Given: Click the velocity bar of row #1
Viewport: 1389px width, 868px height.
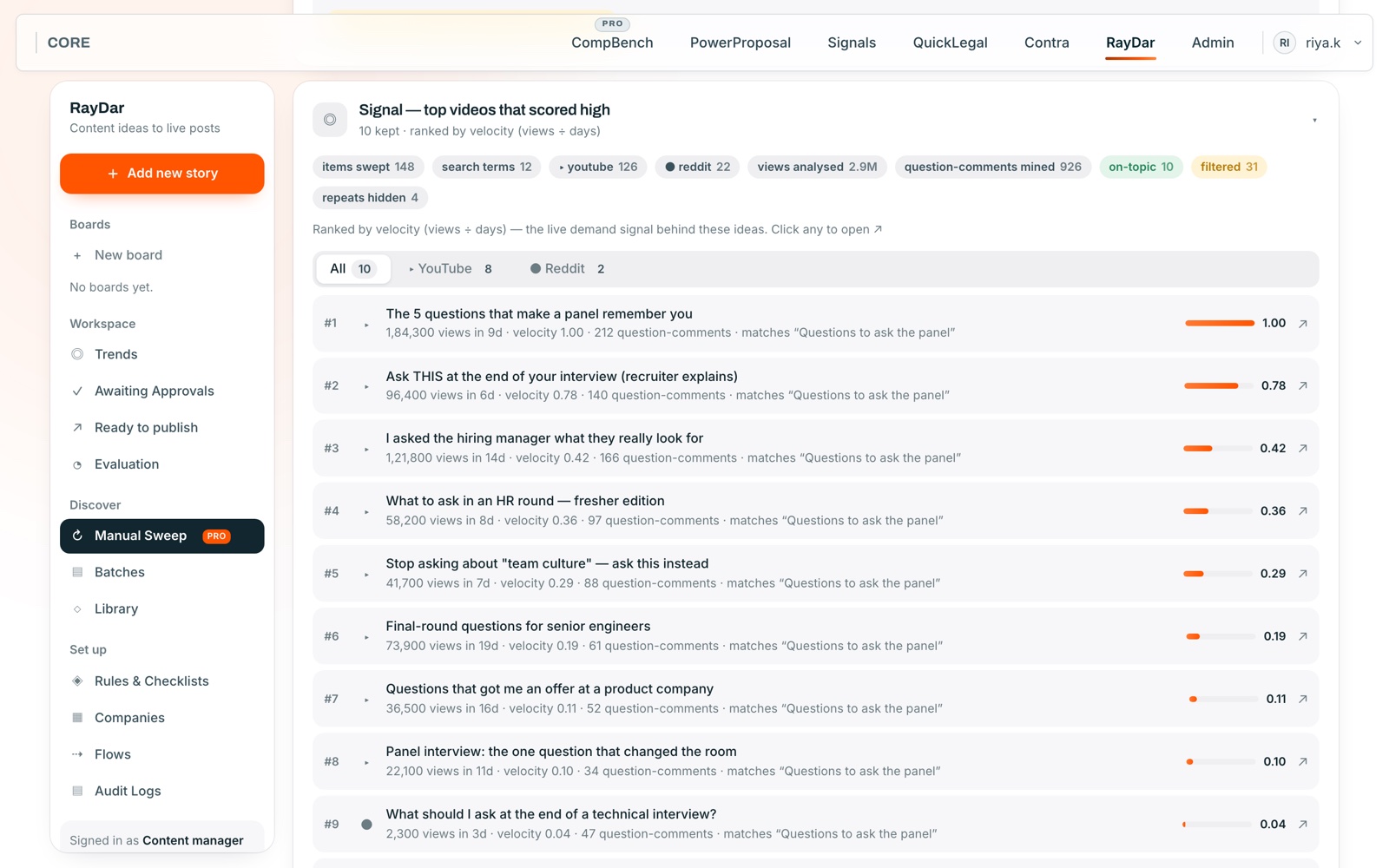Looking at the screenshot, I should [x=1220, y=323].
